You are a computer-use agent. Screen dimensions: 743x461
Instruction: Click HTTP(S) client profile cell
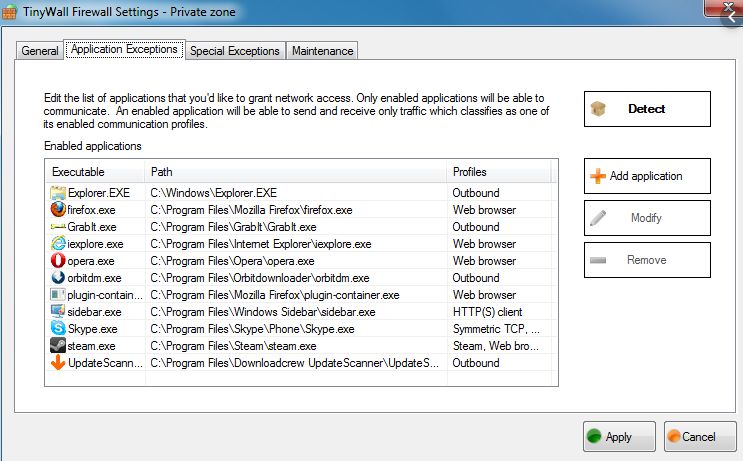coord(487,312)
